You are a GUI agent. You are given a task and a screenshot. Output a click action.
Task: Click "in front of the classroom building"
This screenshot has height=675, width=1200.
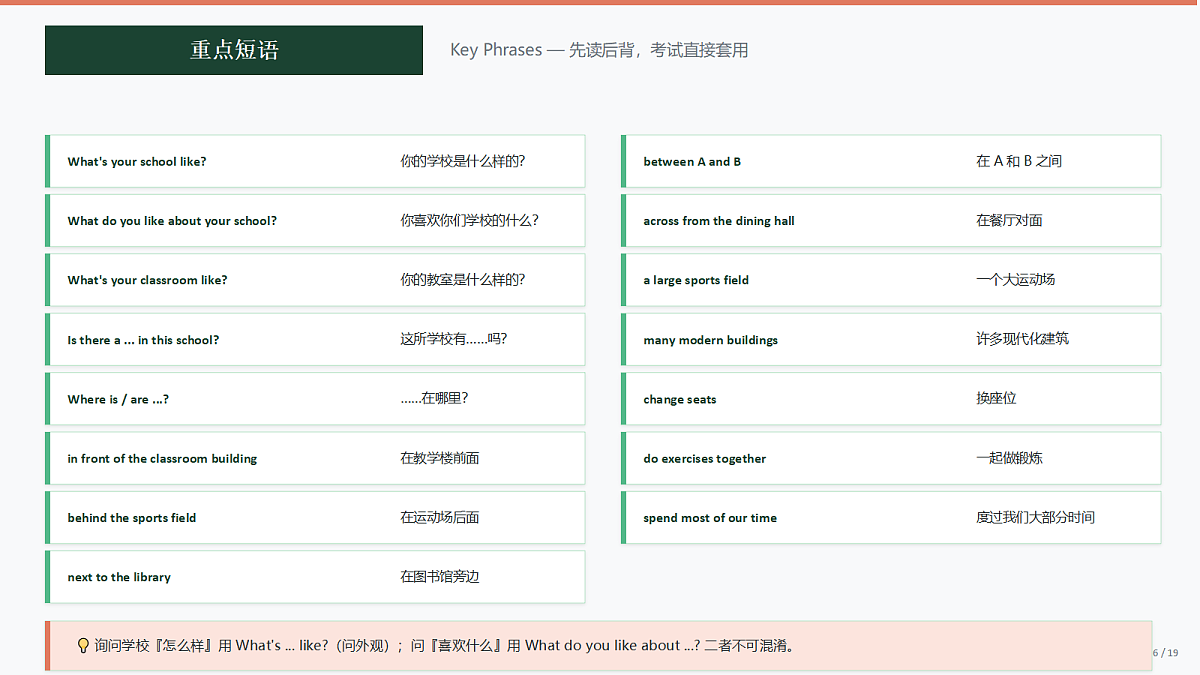162,459
